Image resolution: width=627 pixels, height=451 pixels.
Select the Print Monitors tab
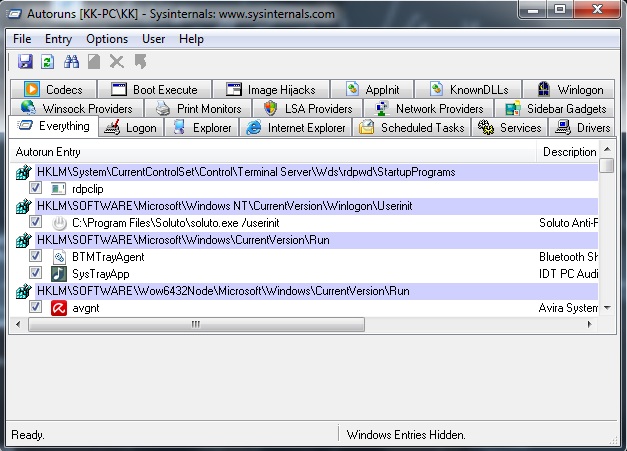(198, 108)
